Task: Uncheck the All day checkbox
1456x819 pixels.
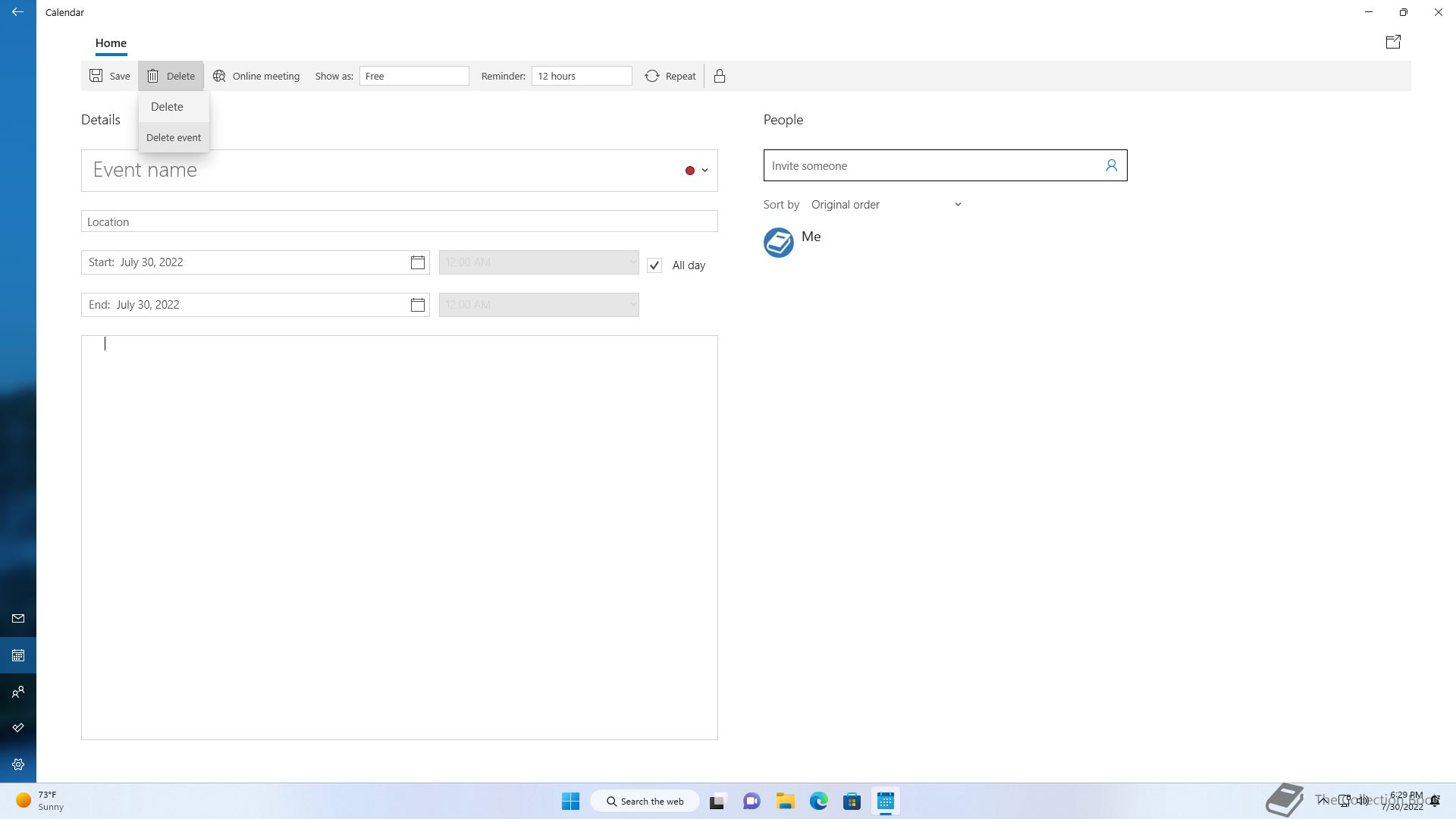Action: (x=654, y=265)
